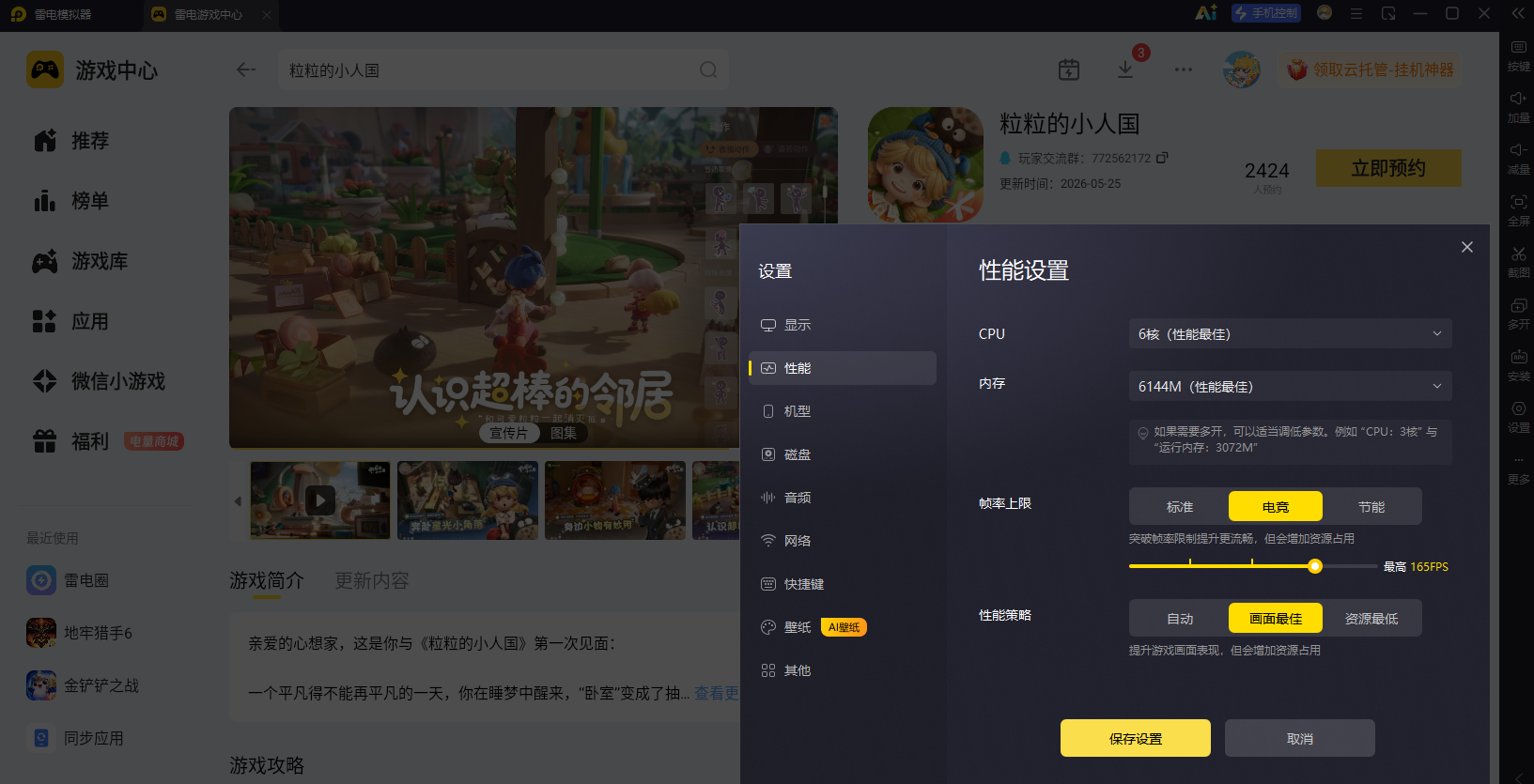This screenshot has width=1534, height=784.
Task: Open the download manager icon
Action: [x=1124, y=69]
